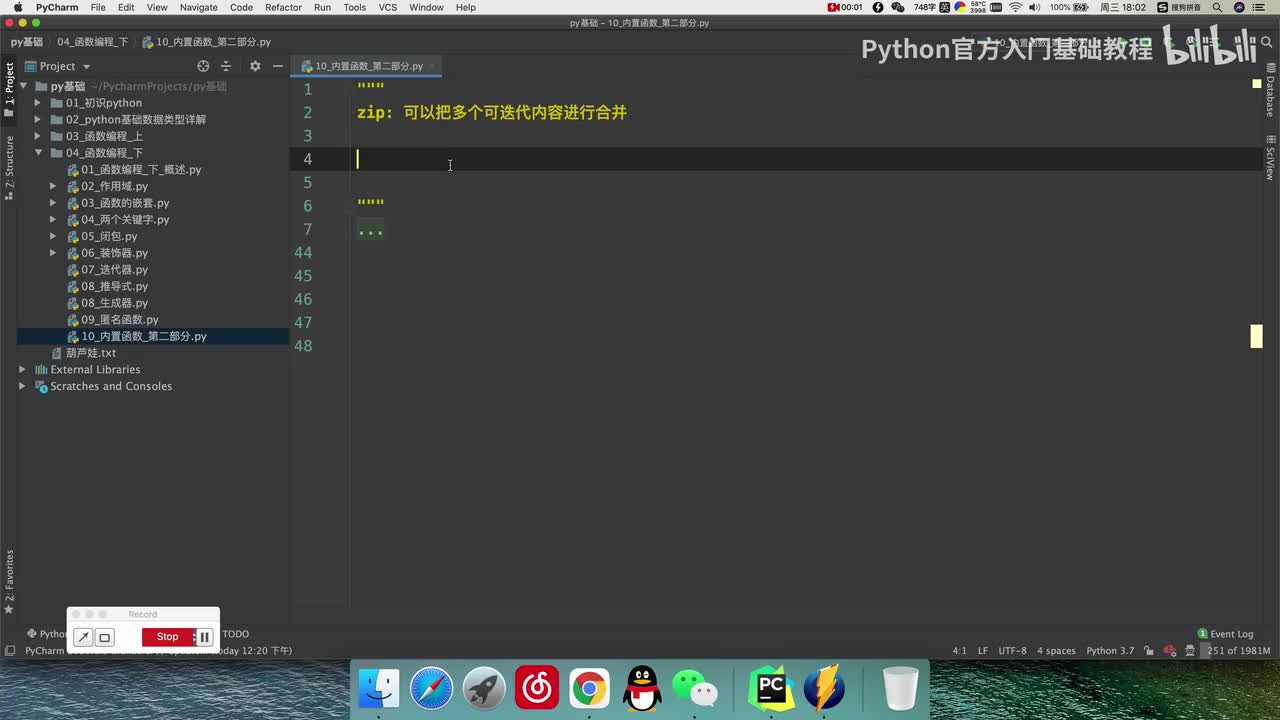Click the LF line separator in status bar

tap(982, 651)
